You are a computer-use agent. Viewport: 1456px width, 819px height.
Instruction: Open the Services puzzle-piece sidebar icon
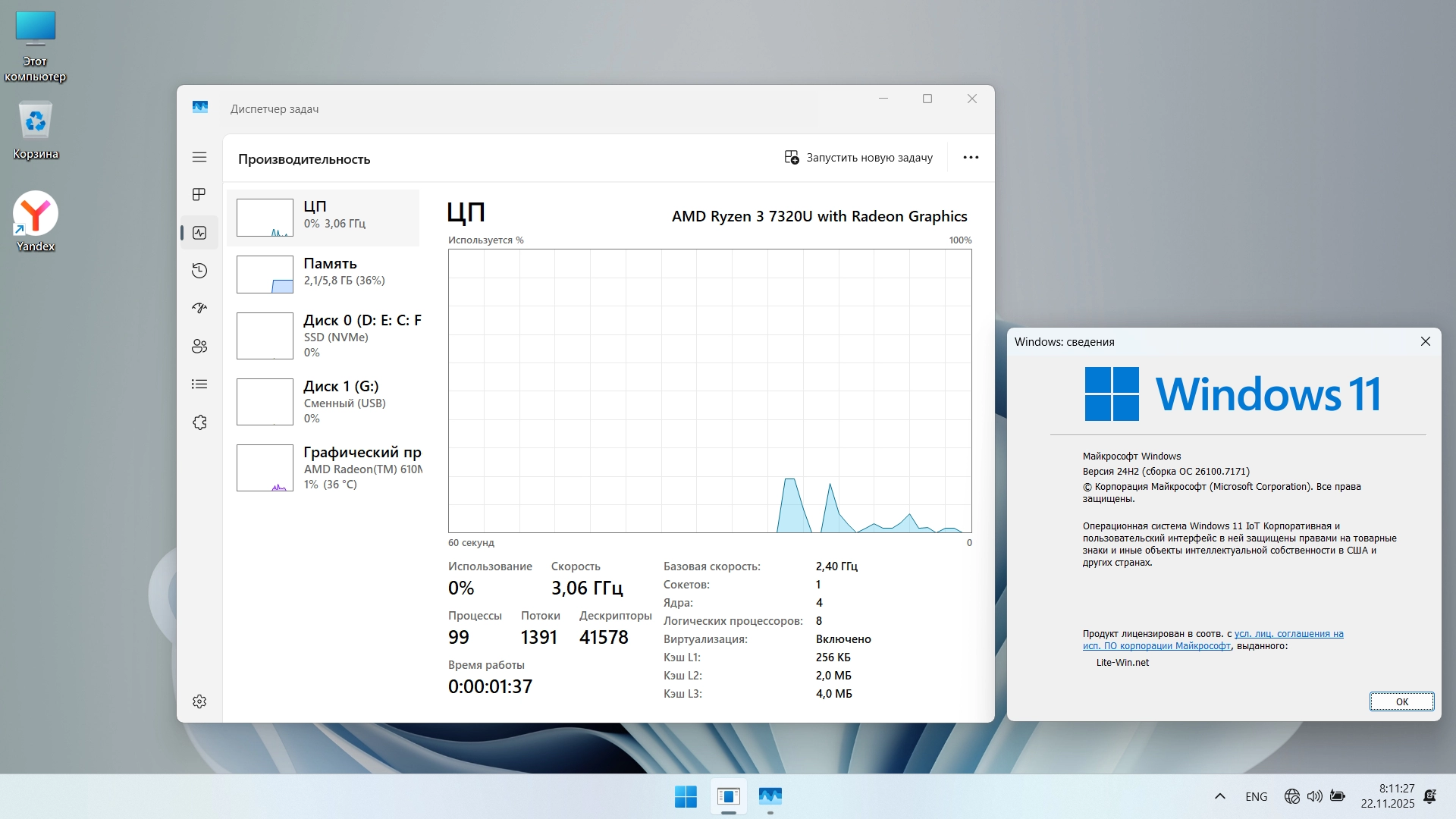(x=199, y=422)
